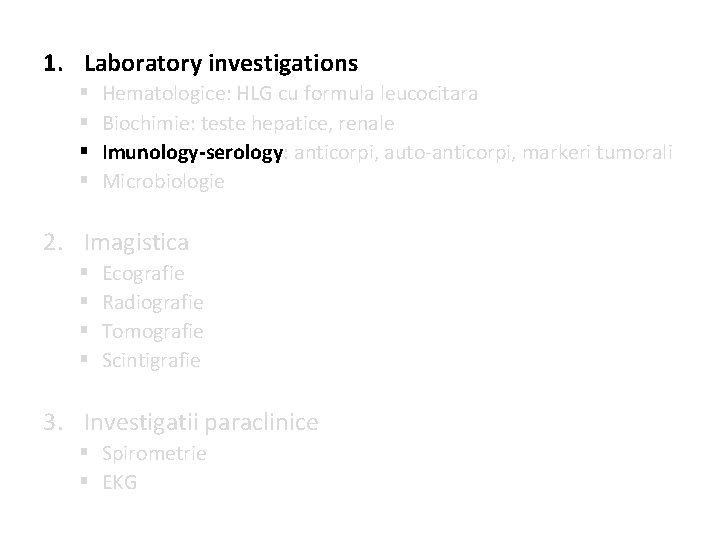Click the bullet marker before "Imunology-serology"
720x540 pixels.
tap(87, 152)
